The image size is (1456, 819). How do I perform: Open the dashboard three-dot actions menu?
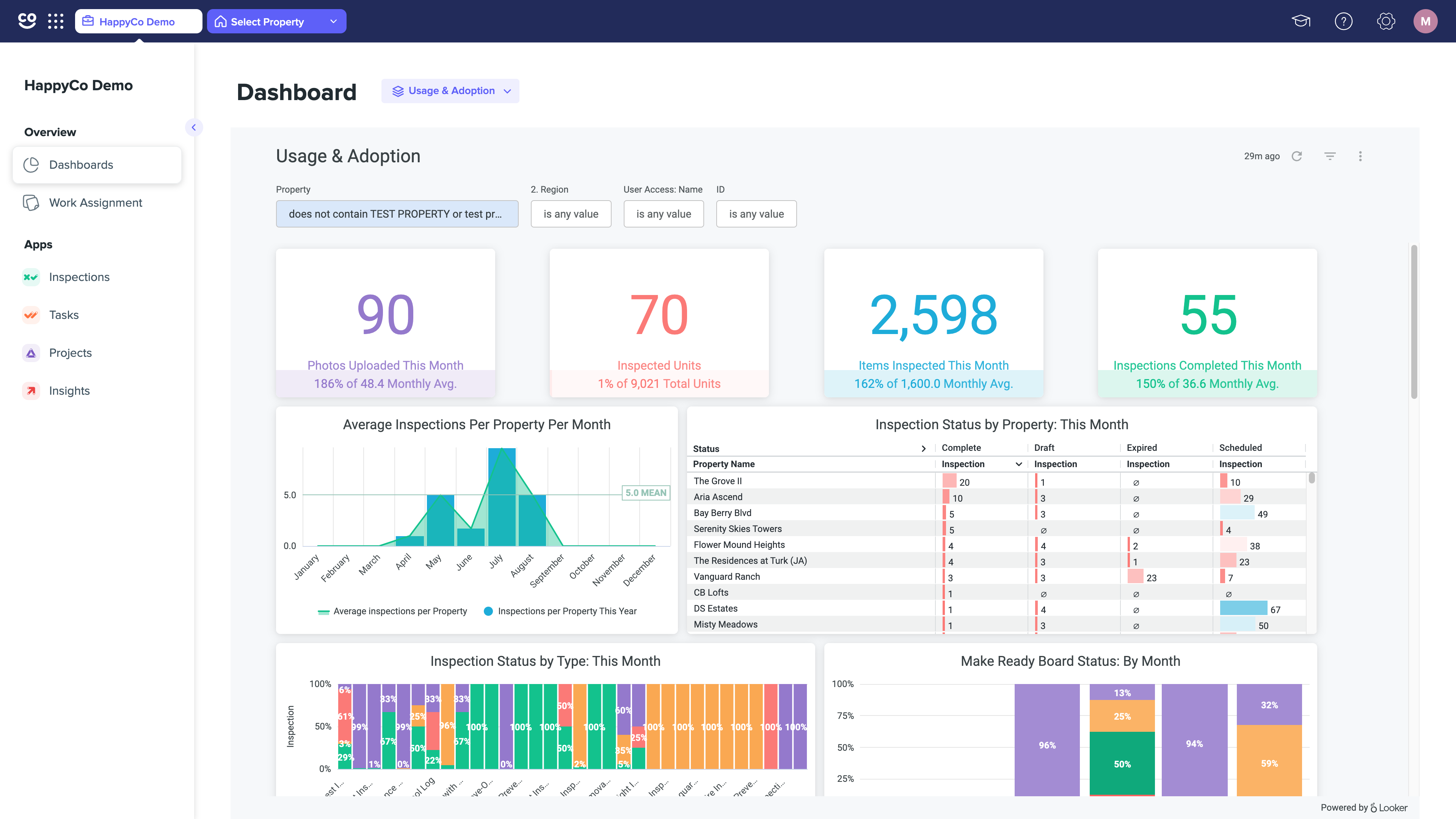[x=1360, y=156]
